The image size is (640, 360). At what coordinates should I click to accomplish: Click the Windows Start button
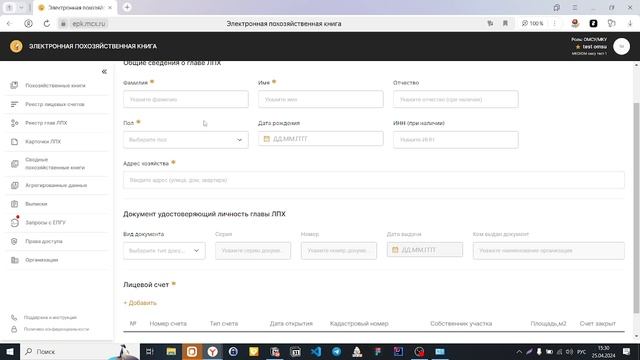point(9,351)
